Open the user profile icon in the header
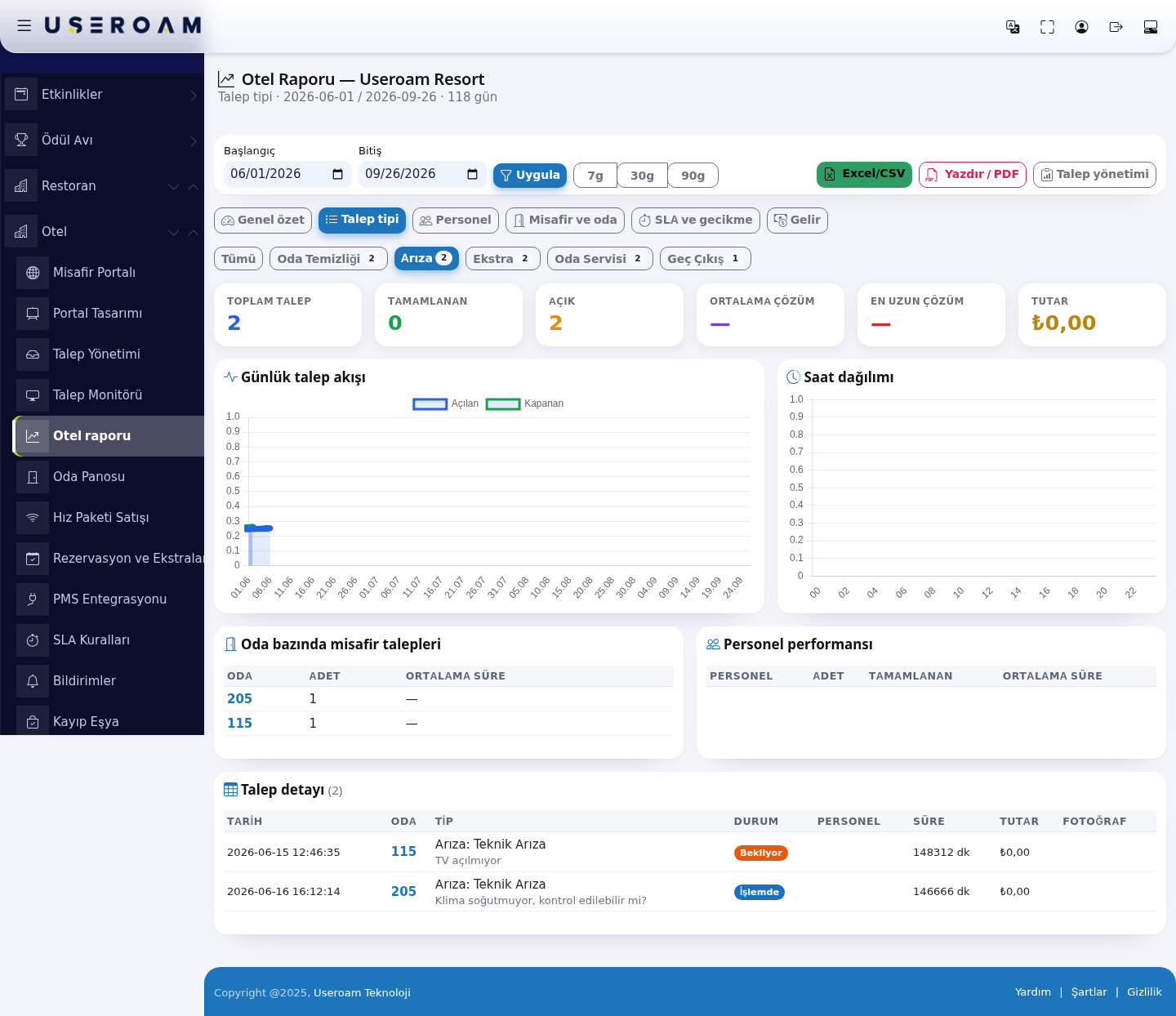The image size is (1176, 1016). tap(1081, 27)
